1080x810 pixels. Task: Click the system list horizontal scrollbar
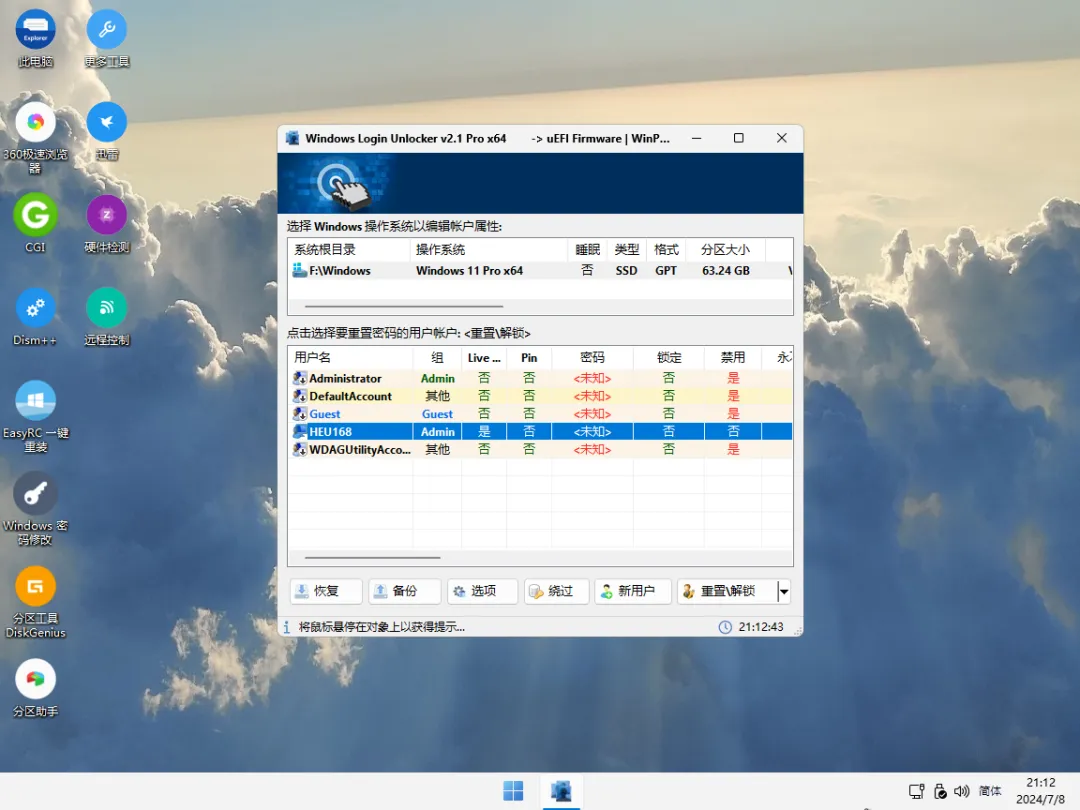click(404, 307)
